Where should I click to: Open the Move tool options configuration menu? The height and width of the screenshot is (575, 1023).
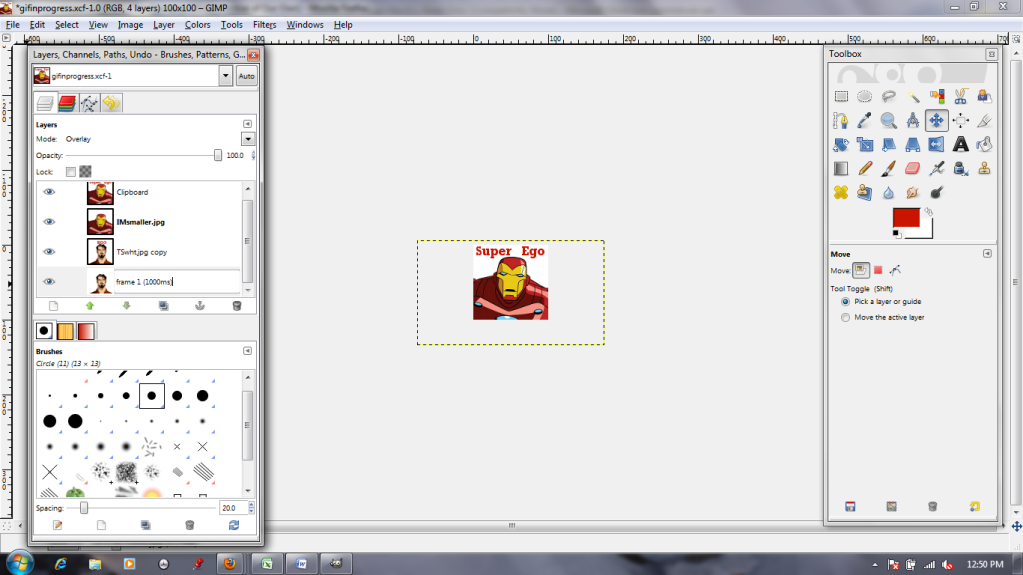click(987, 254)
